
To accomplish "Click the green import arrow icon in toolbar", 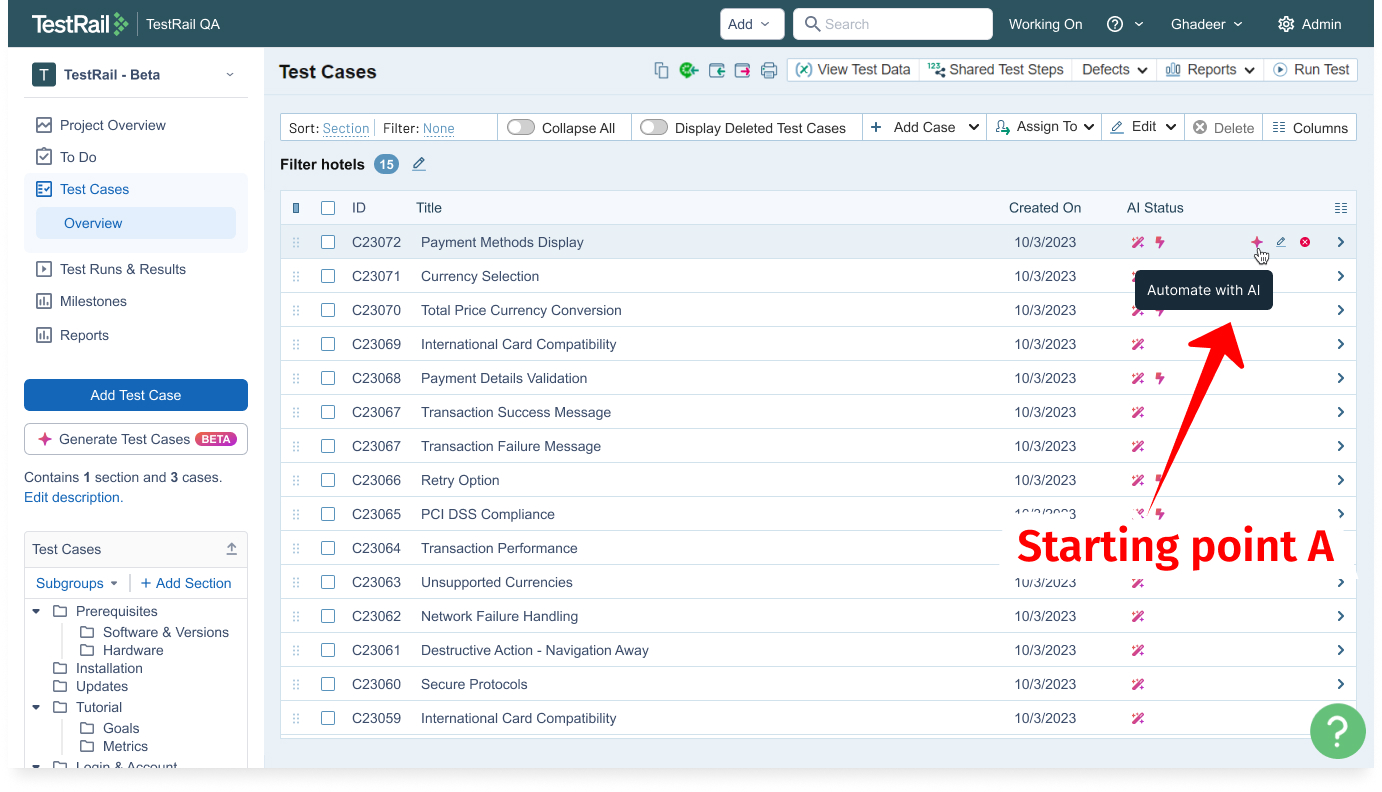I will click(x=716, y=70).
